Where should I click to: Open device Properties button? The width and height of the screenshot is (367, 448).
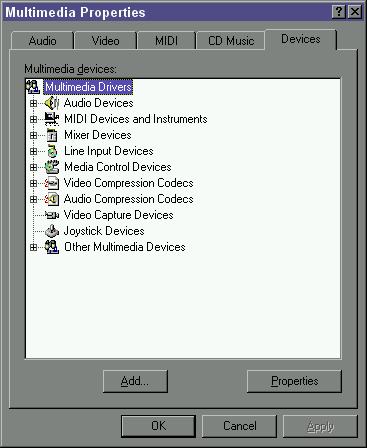294,381
